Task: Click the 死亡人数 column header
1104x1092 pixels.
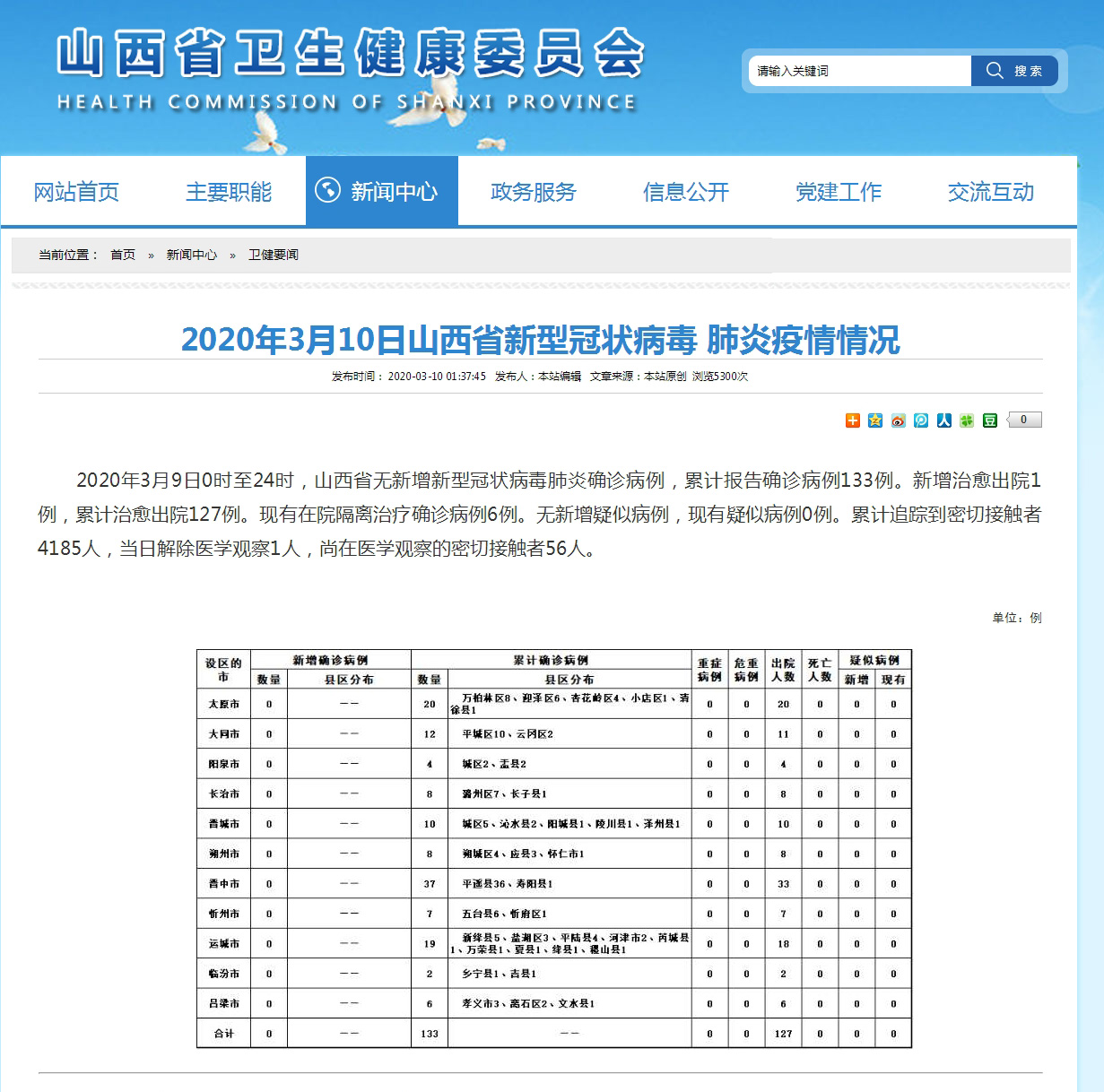Action: pos(820,670)
